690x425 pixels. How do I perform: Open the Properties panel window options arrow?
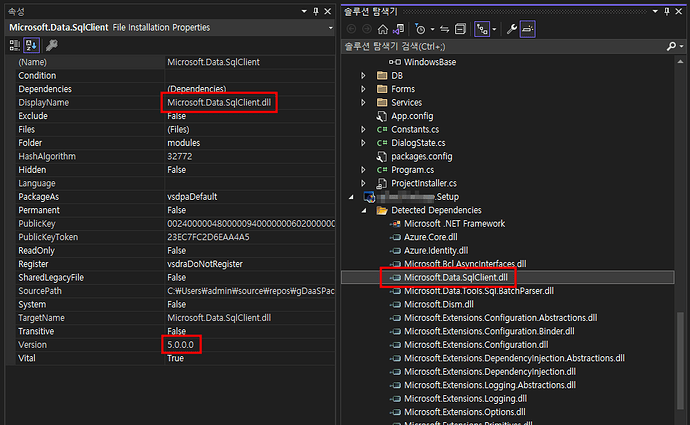(x=304, y=11)
